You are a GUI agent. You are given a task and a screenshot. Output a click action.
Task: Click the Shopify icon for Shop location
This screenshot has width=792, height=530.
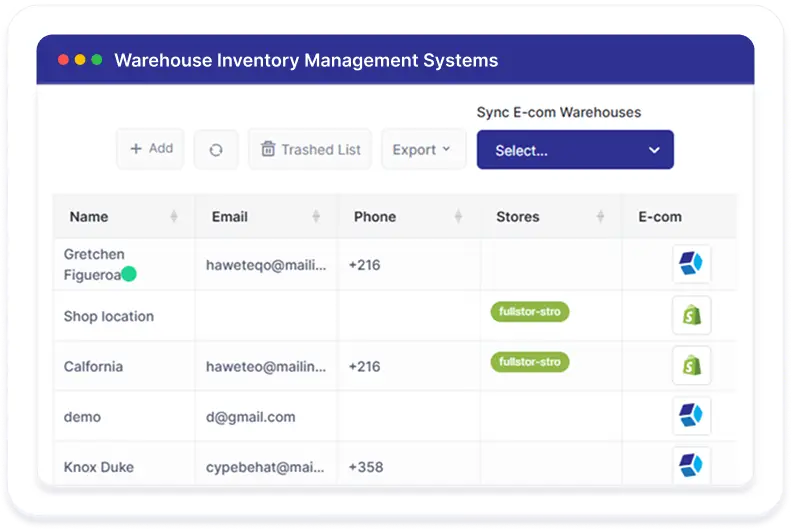pyautogui.click(x=691, y=316)
